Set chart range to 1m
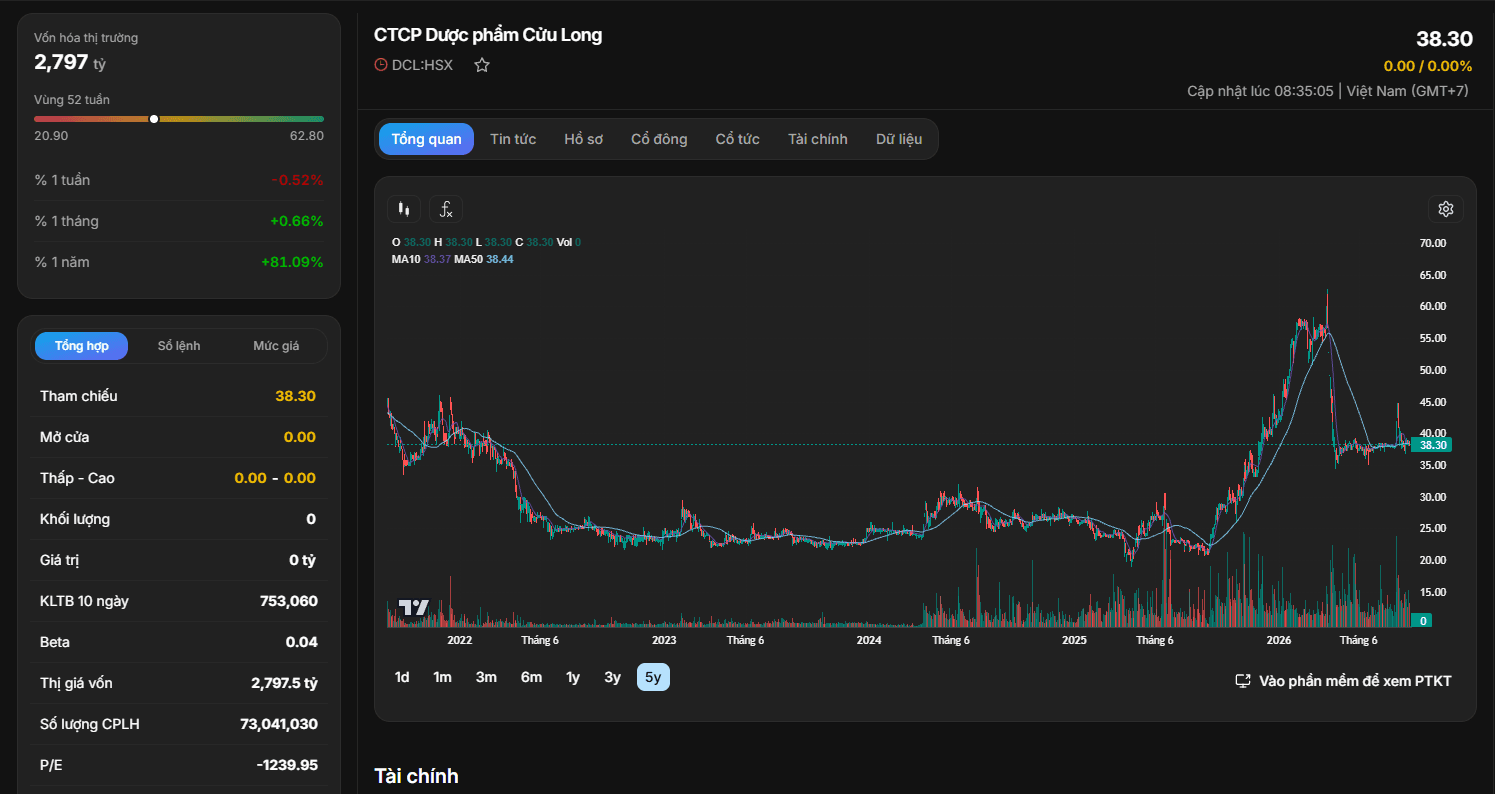This screenshot has height=794, width=1495. tap(442, 677)
